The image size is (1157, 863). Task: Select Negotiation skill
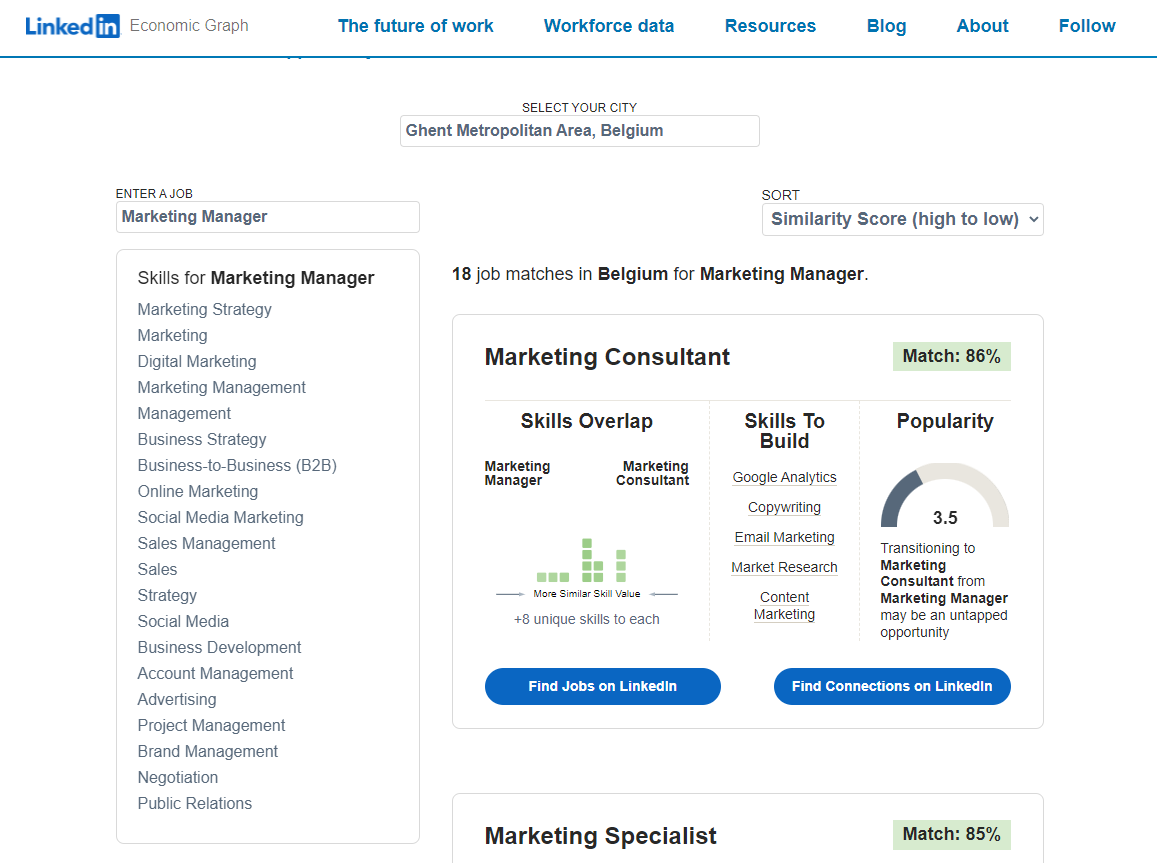pos(178,777)
